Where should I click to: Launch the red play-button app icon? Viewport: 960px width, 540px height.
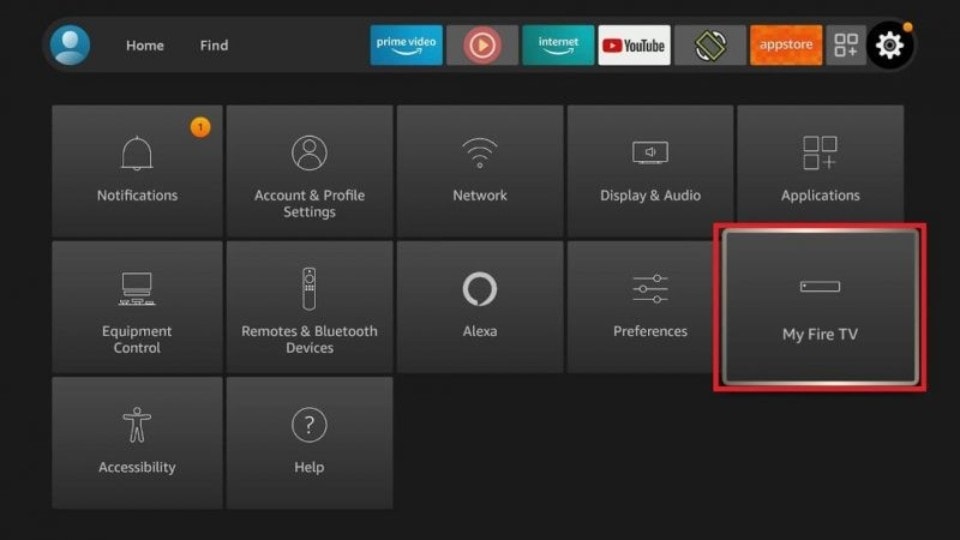482,45
